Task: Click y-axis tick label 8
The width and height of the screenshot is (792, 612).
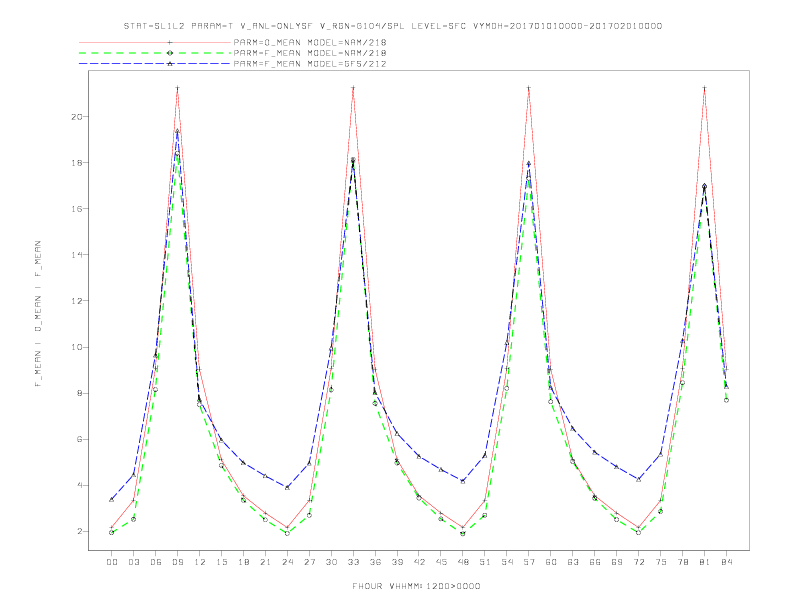Action: pos(80,393)
